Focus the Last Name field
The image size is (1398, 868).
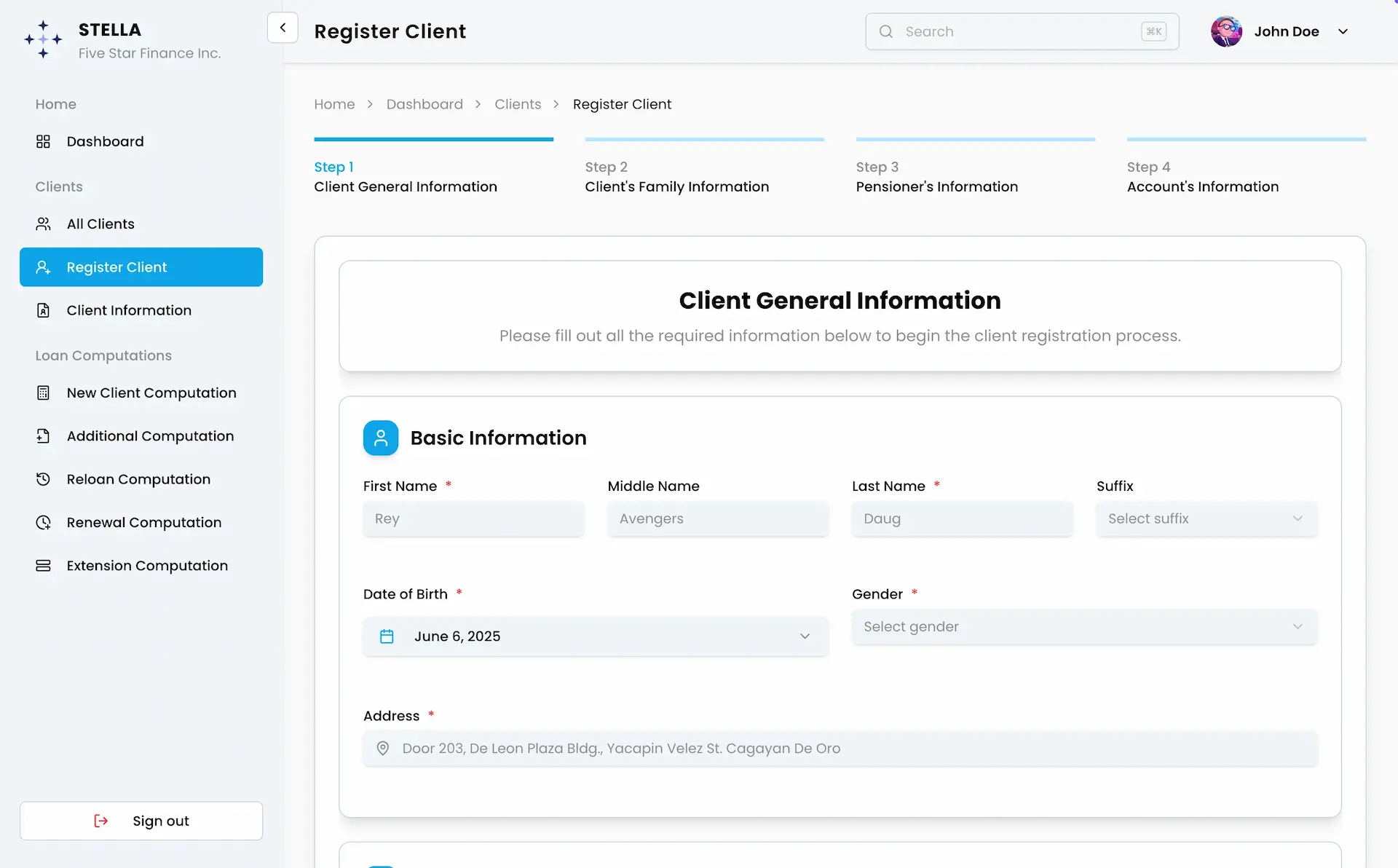point(962,518)
